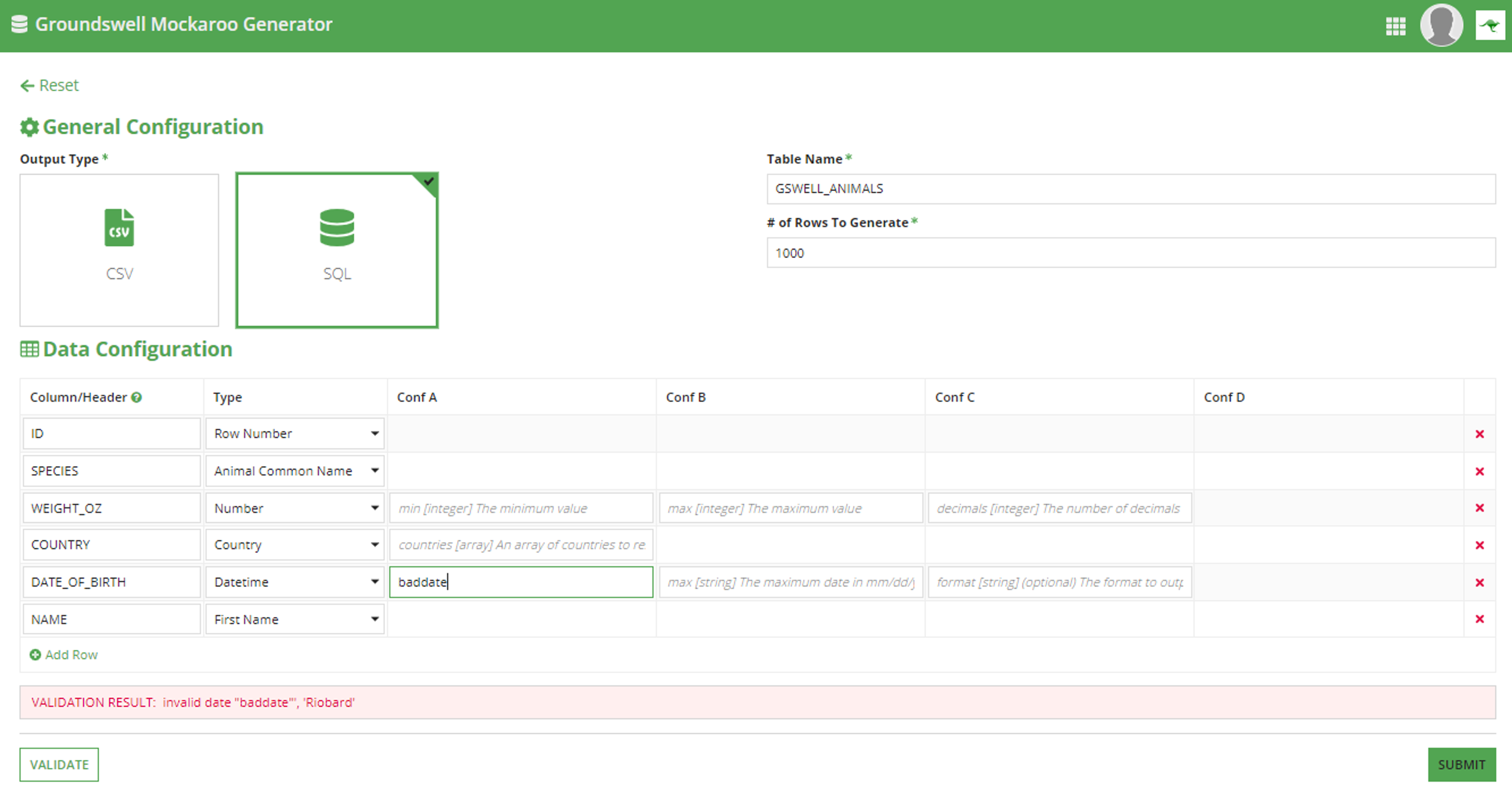Screen dimensions: 1512x795
Task: Edit the SPECIES column name field
Action: (x=111, y=471)
